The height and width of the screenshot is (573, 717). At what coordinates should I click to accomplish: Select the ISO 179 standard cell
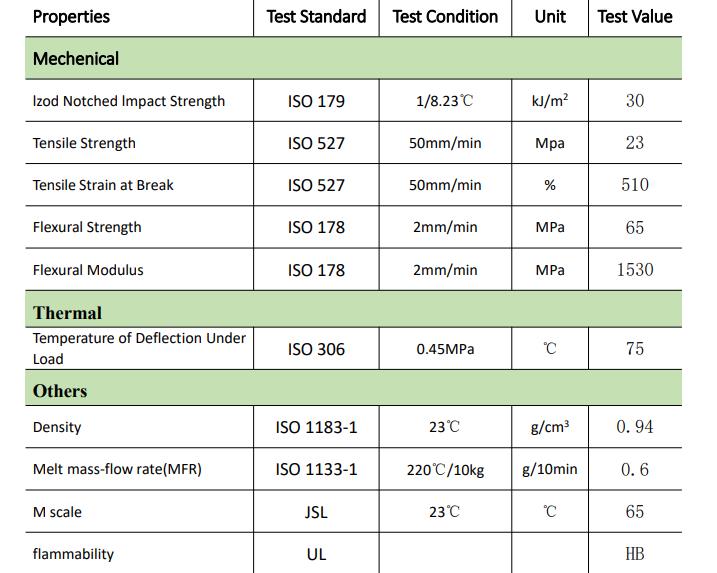point(316,101)
